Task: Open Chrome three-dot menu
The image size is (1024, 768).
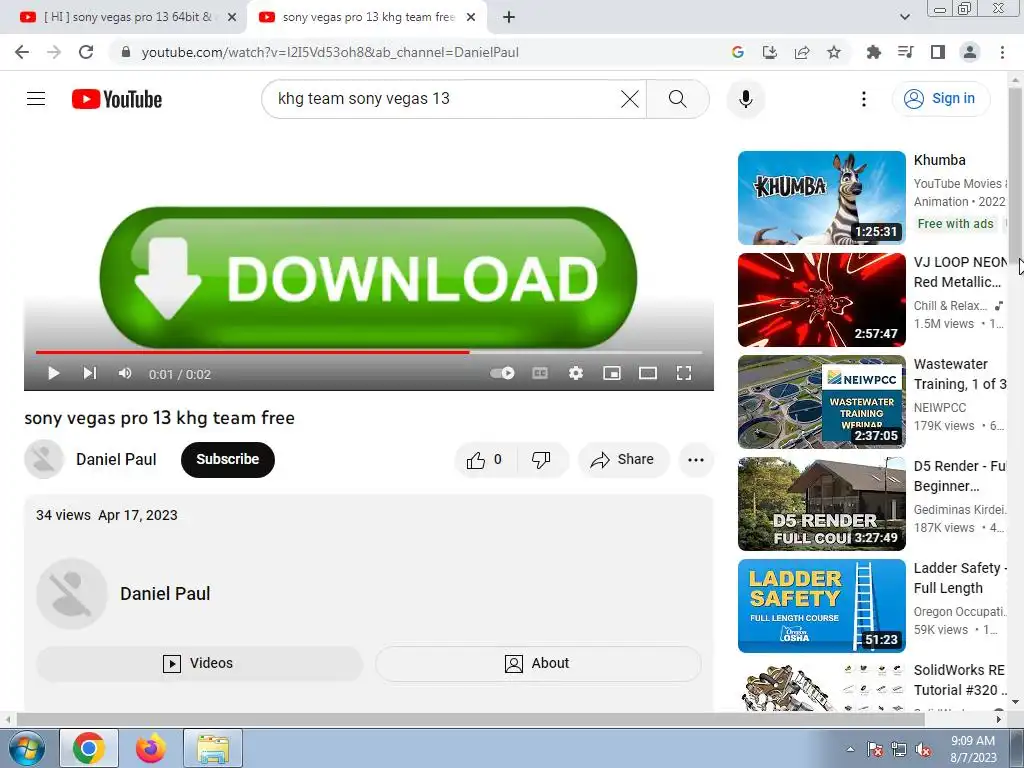Action: point(1002,52)
